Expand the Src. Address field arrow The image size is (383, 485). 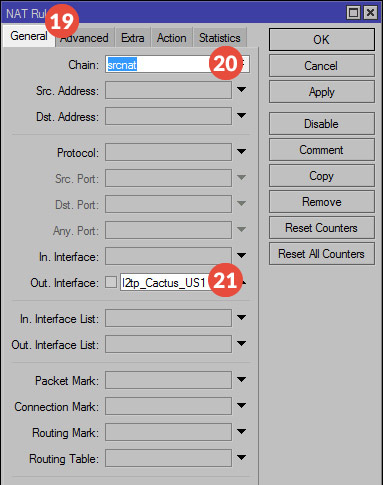tap(242, 90)
